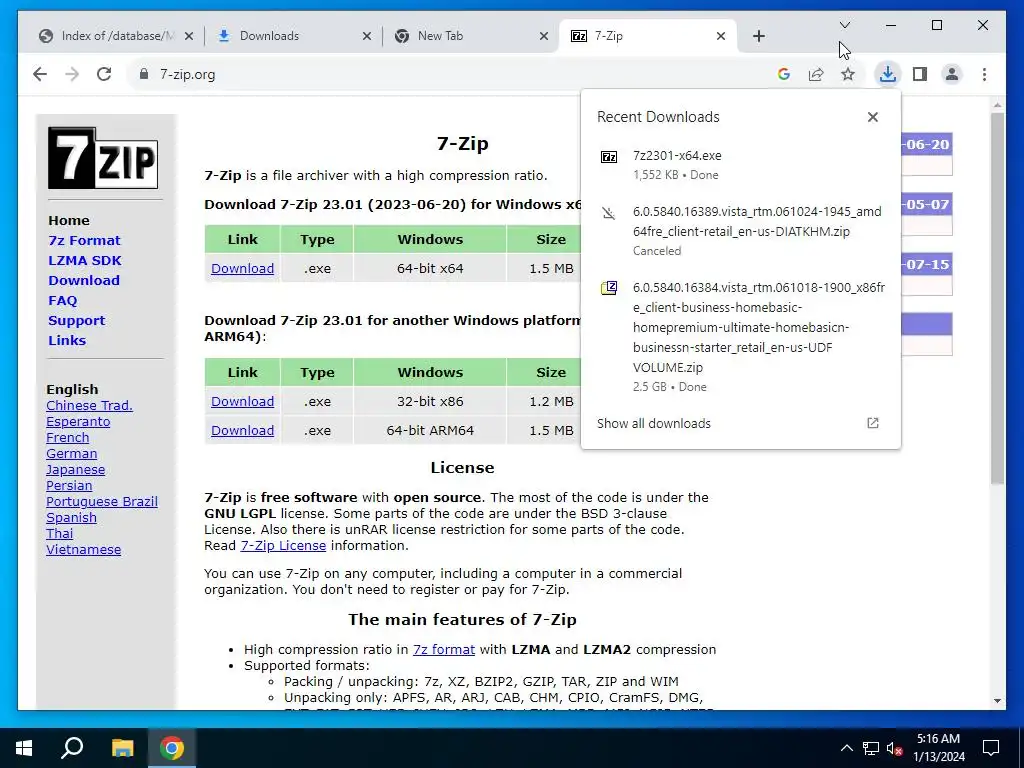Close the Recent Downloads popup
This screenshot has height=768, width=1024.
click(872, 117)
